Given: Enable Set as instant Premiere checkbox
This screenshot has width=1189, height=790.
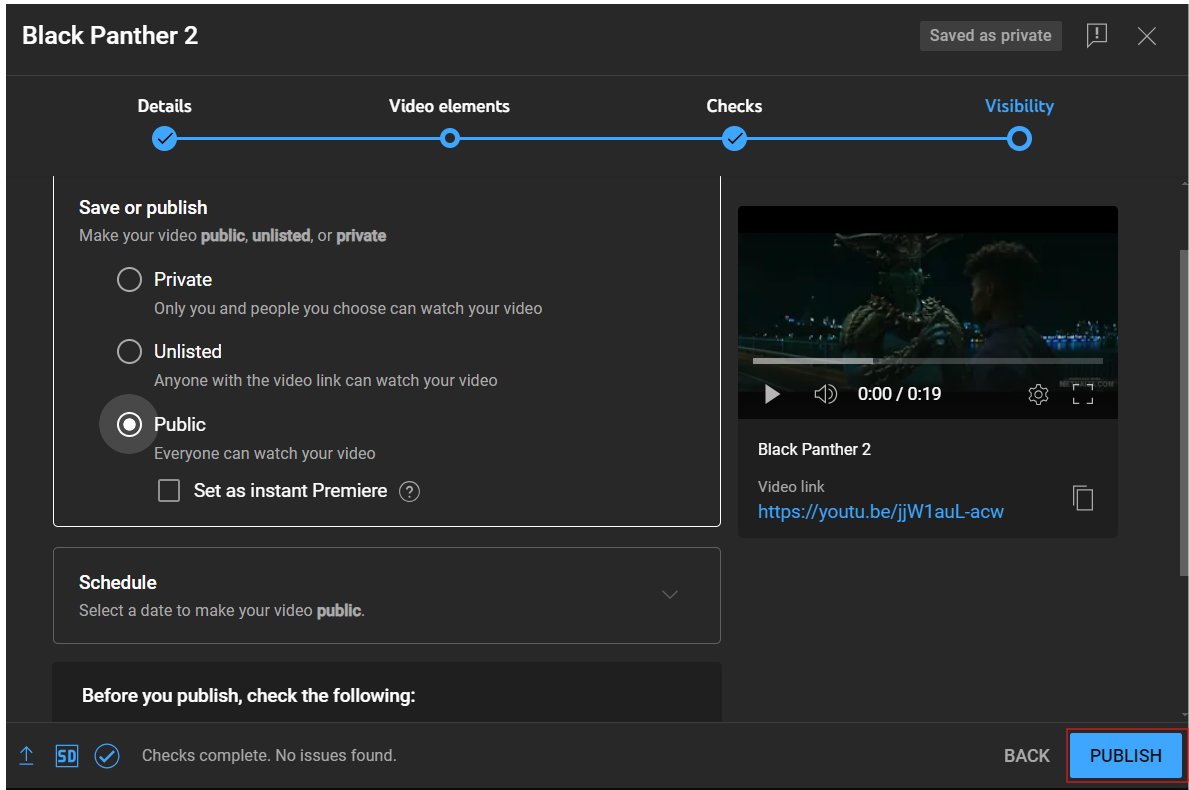Looking at the screenshot, I should coord(170,491).
